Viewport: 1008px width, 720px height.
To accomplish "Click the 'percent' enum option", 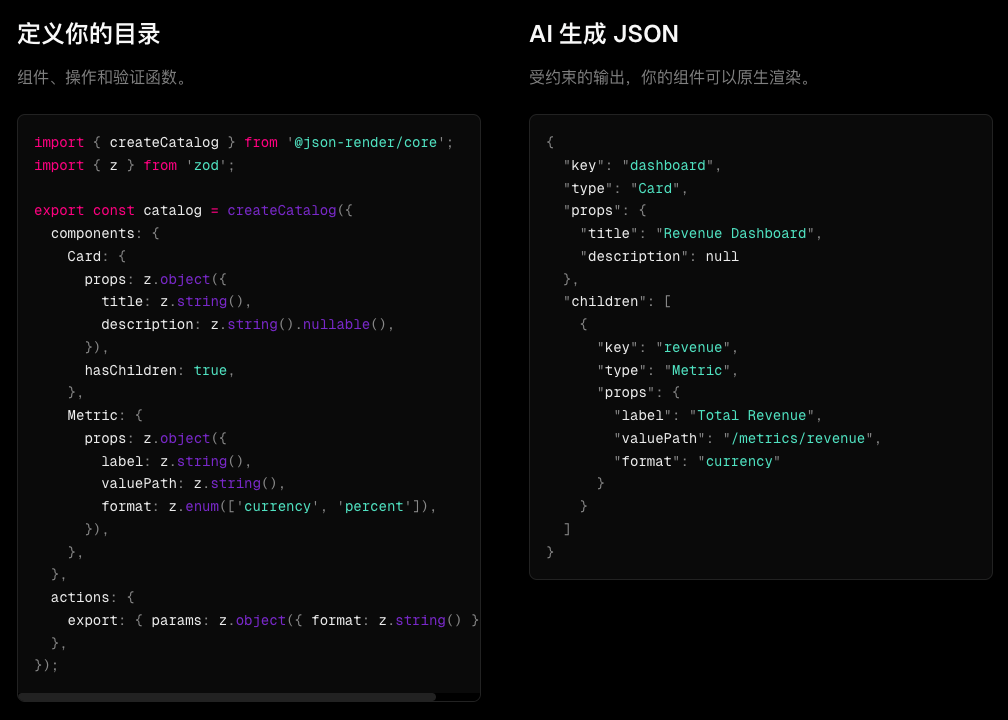I will pyautogui.click(x=374, y=507).
